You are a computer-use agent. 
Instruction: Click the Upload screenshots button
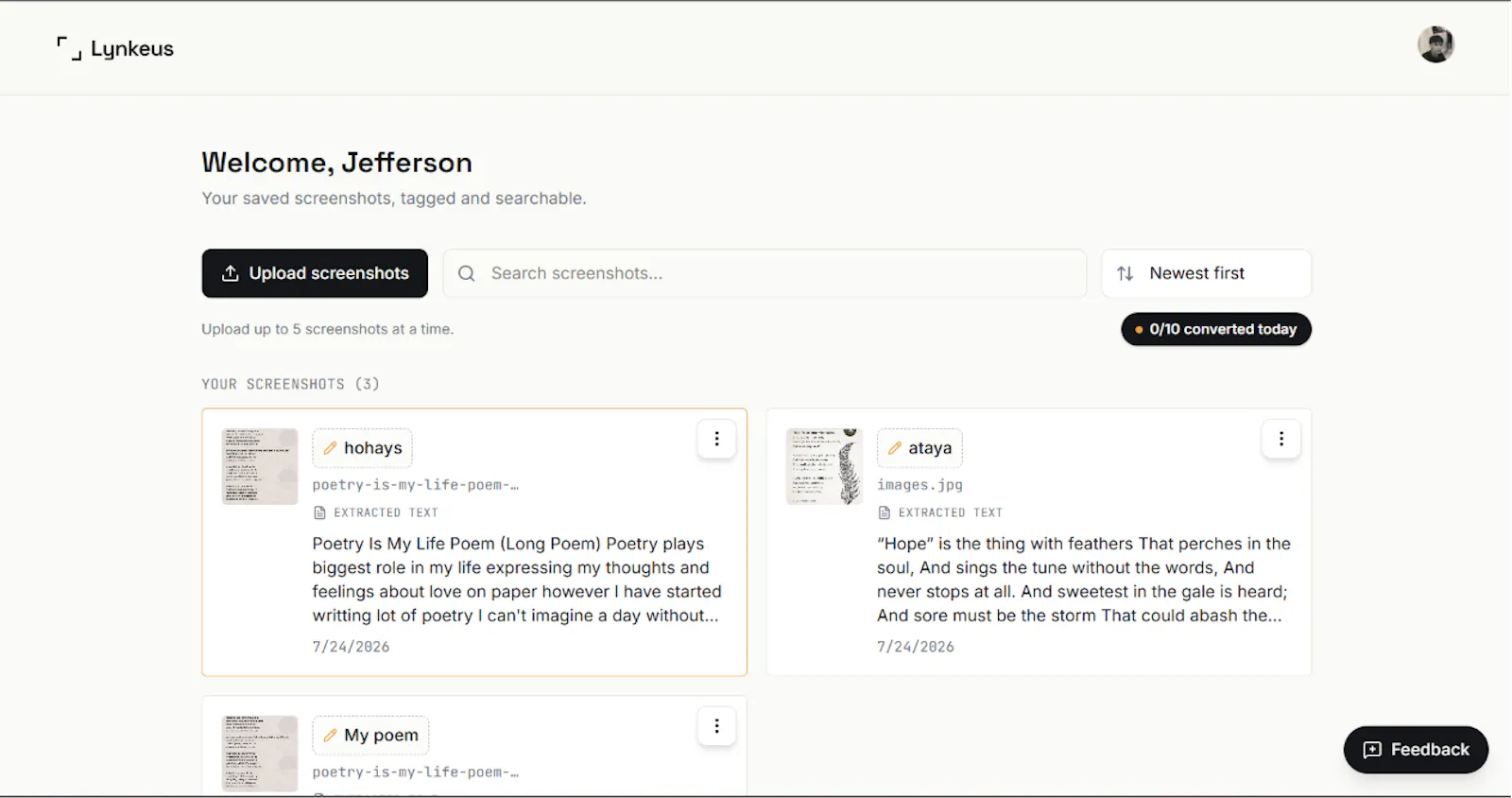click(x=315, y=273)
